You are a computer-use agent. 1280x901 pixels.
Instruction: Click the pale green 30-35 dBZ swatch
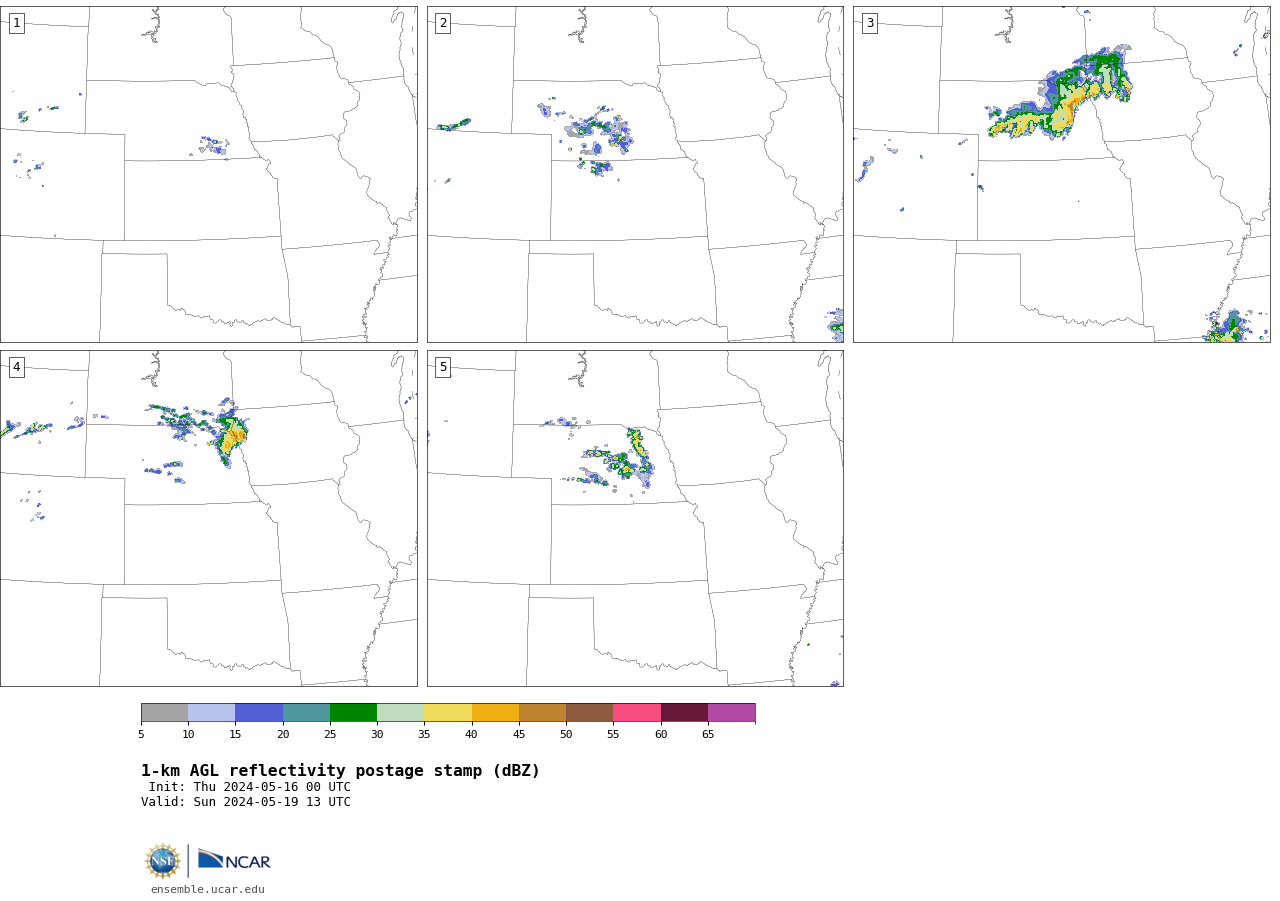pyautogui.click(x=401, y=712)
